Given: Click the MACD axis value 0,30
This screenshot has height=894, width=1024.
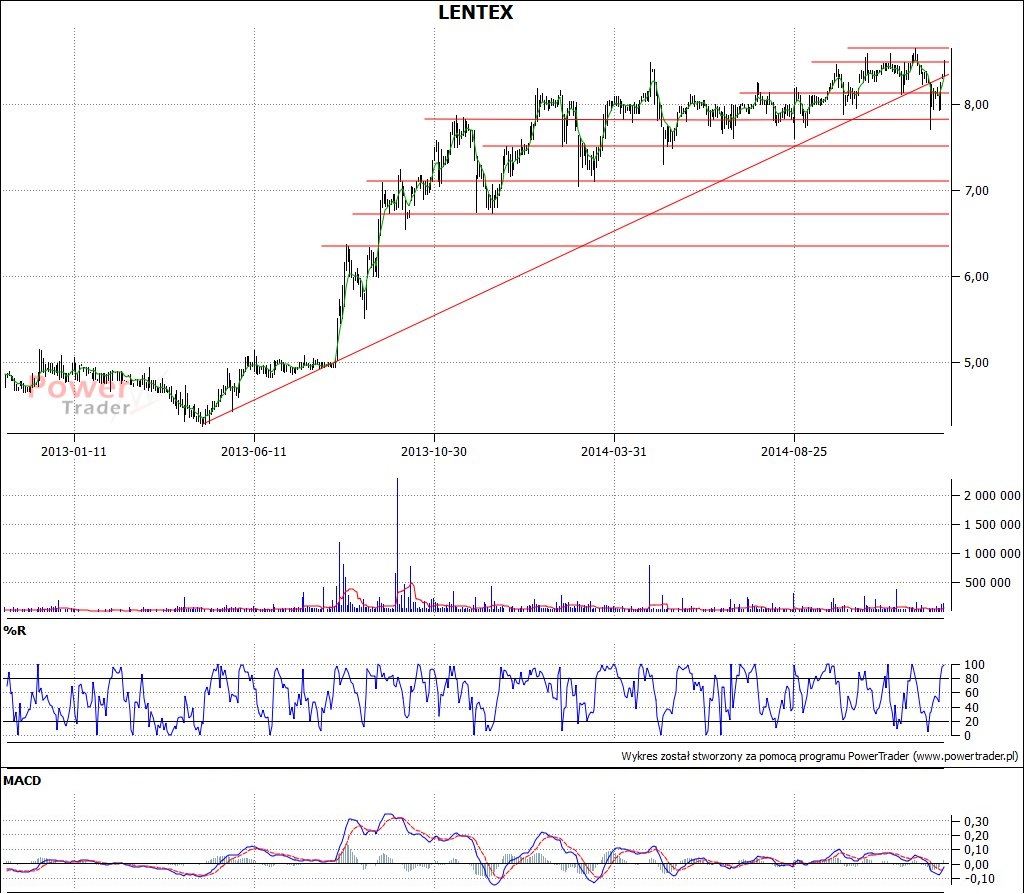Looking at the screenshot, I should pos(976,822).
